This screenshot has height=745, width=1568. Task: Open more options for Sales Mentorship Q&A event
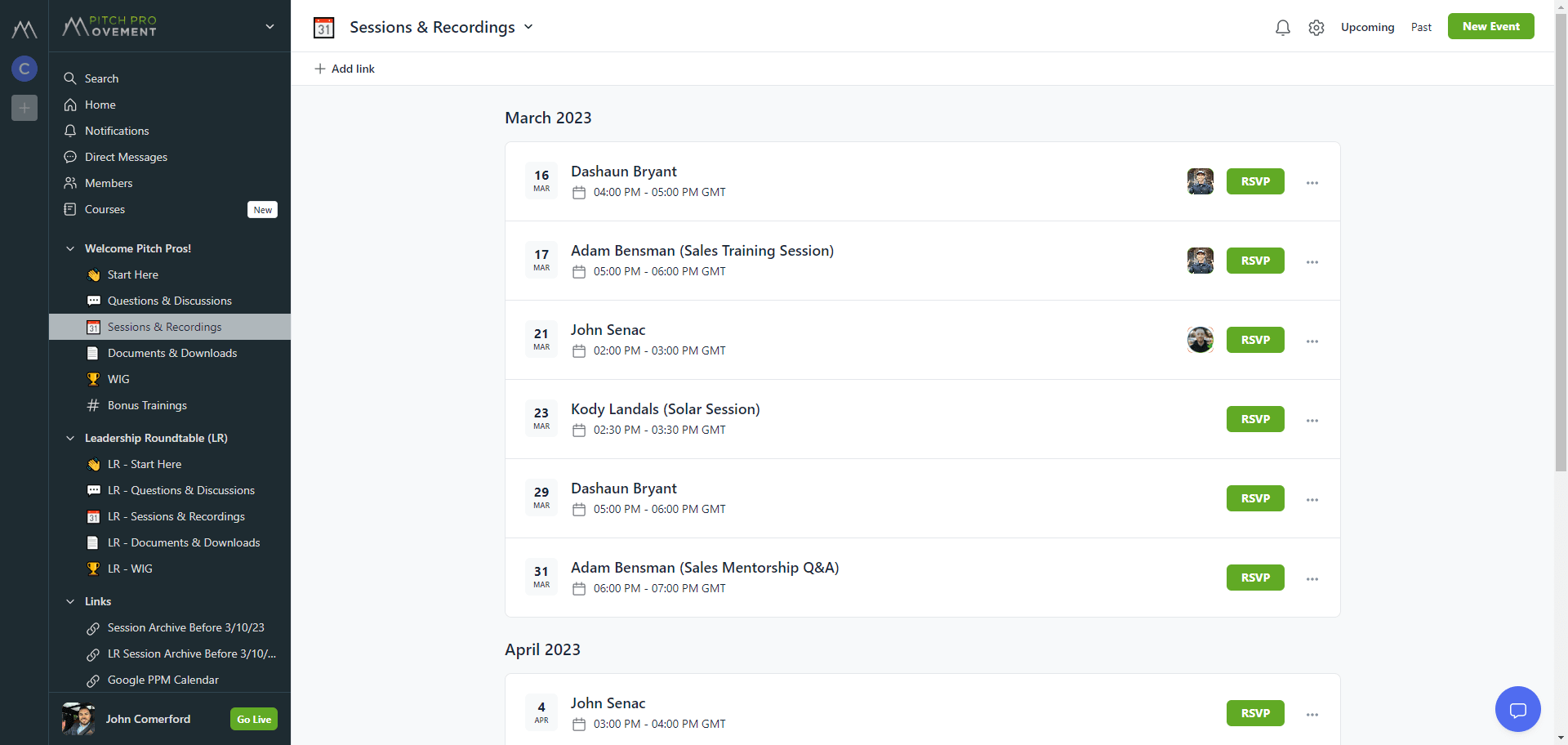pos(1312,579)
